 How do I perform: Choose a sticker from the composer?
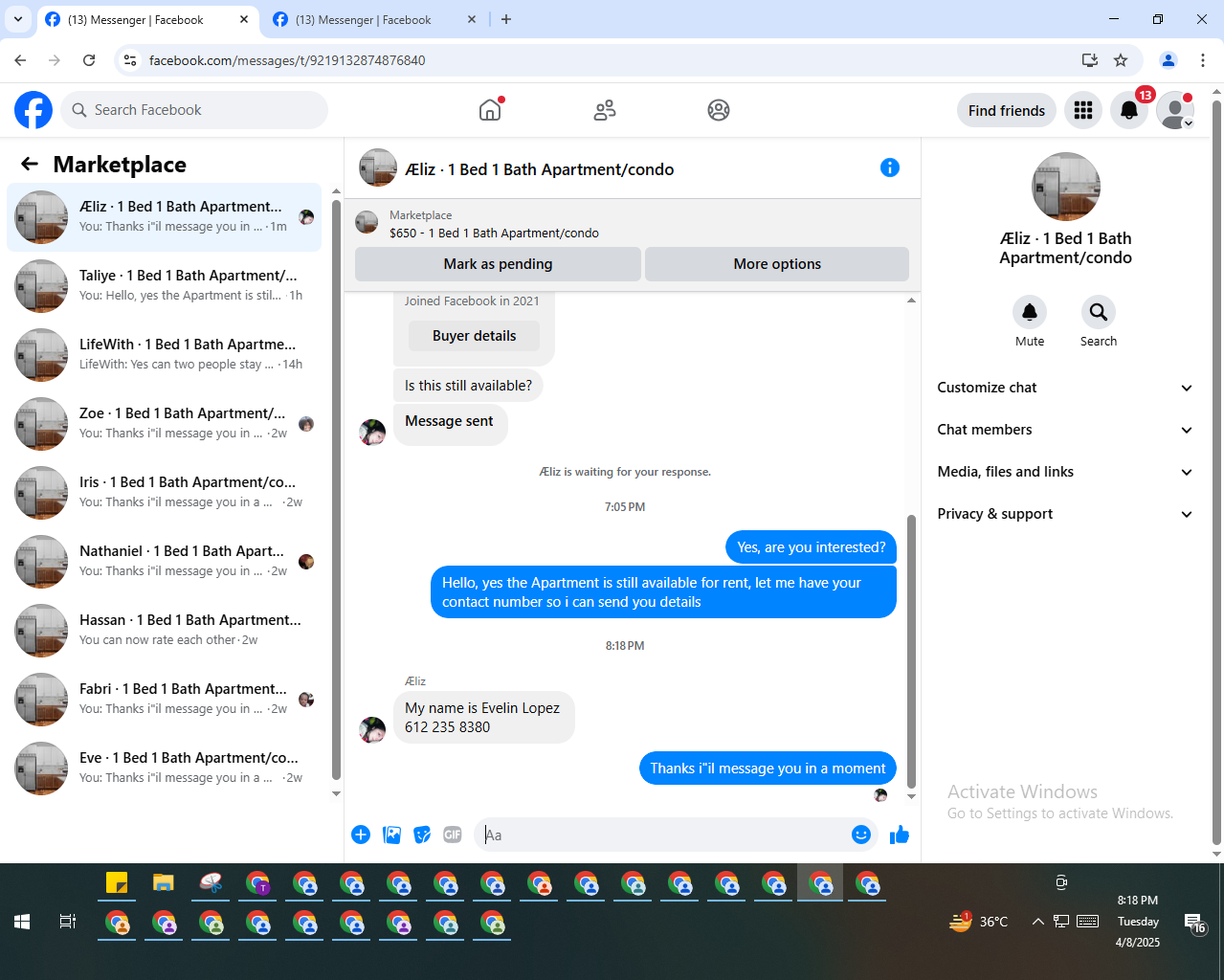point(422,835)
